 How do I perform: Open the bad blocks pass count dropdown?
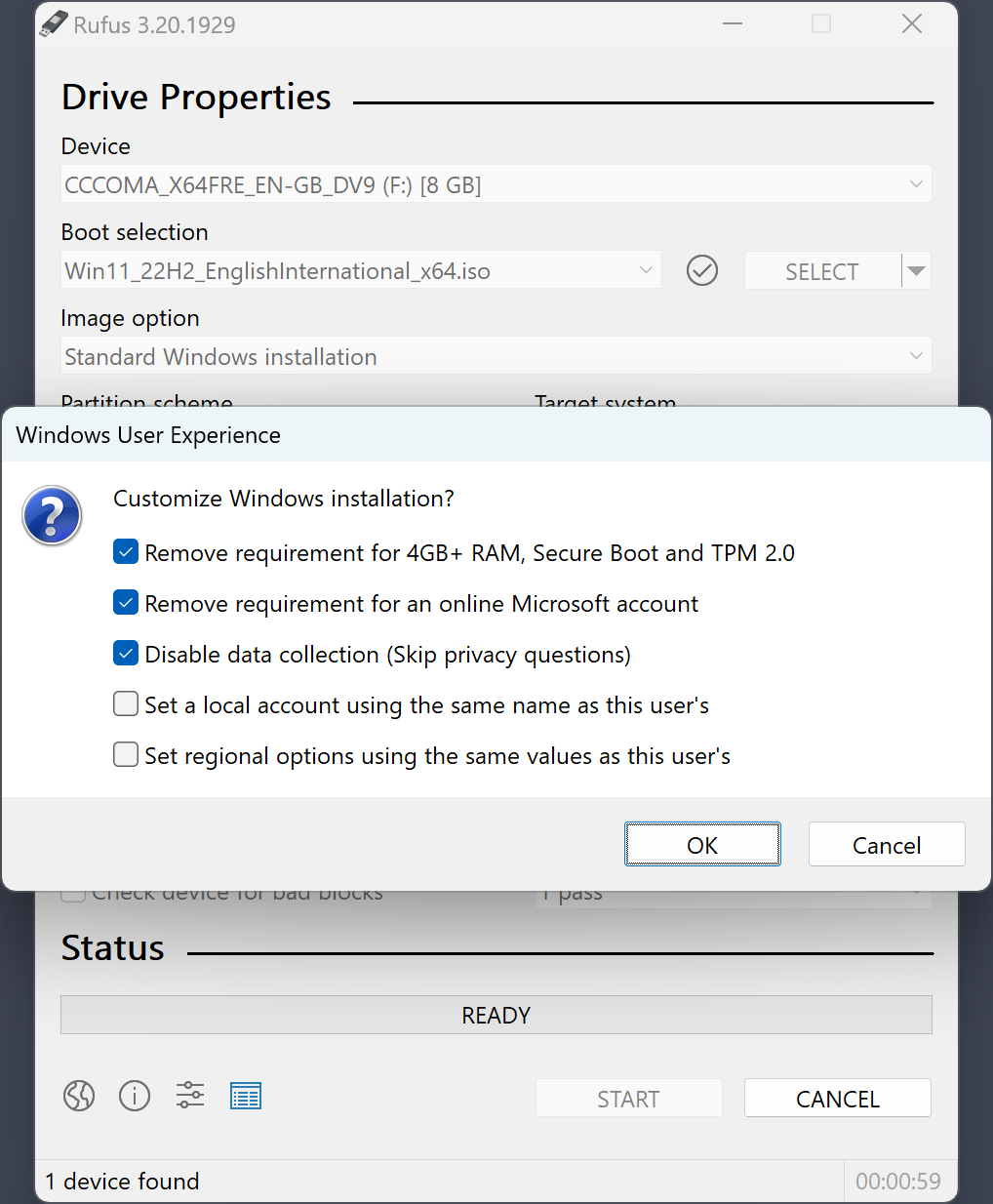coord(915,892)
